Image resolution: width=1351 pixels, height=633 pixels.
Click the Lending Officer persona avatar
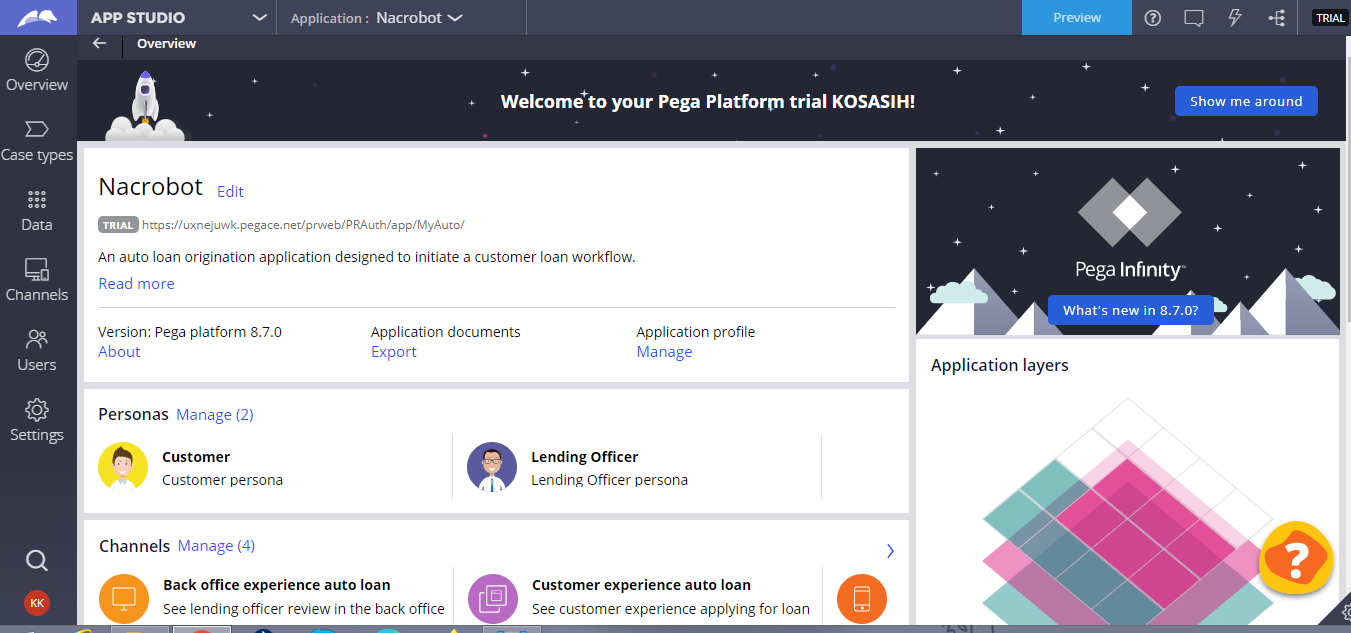[492, 467]
